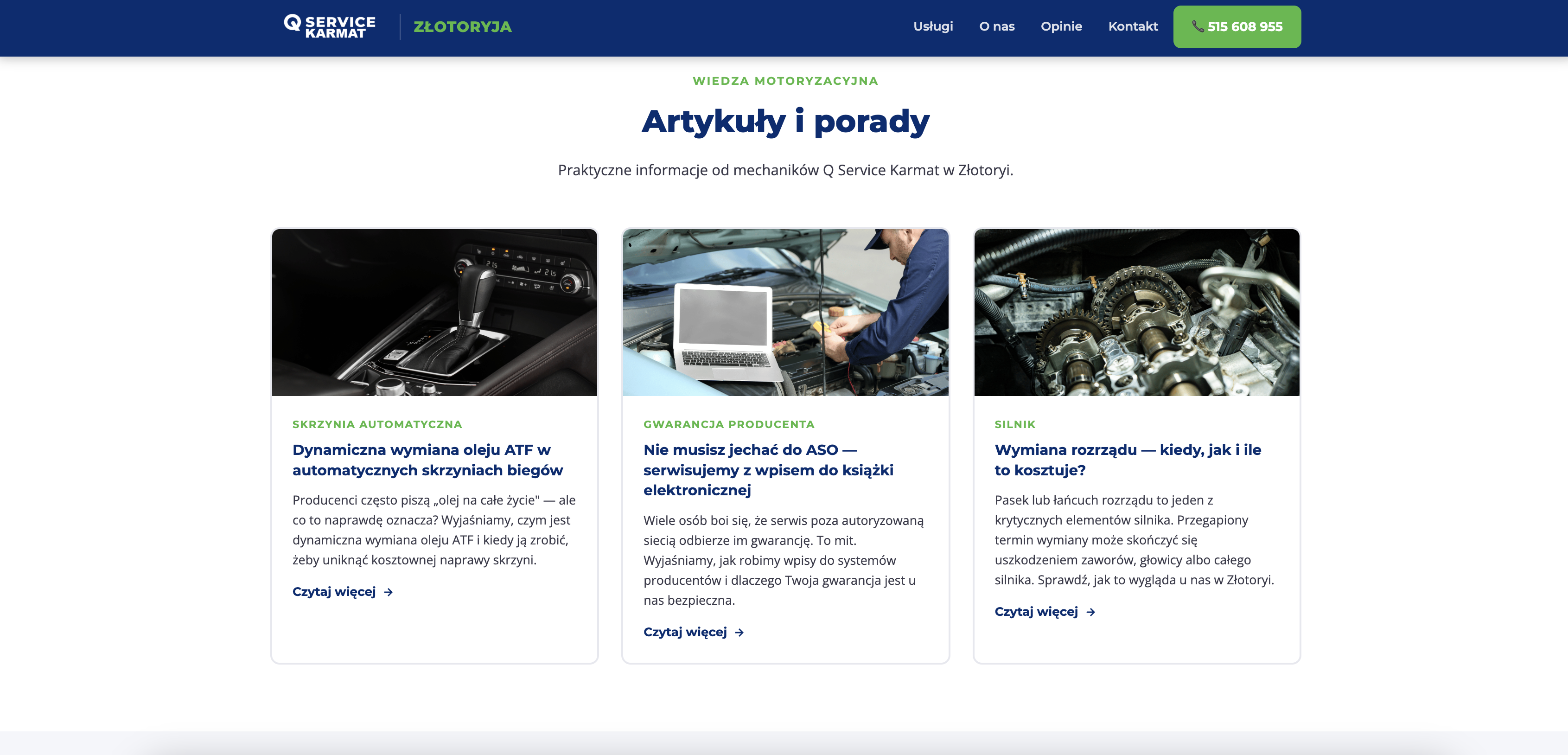Click Czytaj więcej under the ASO warranty article
The width and height of the screenshot is (1568, 755).
coord(694,632)
